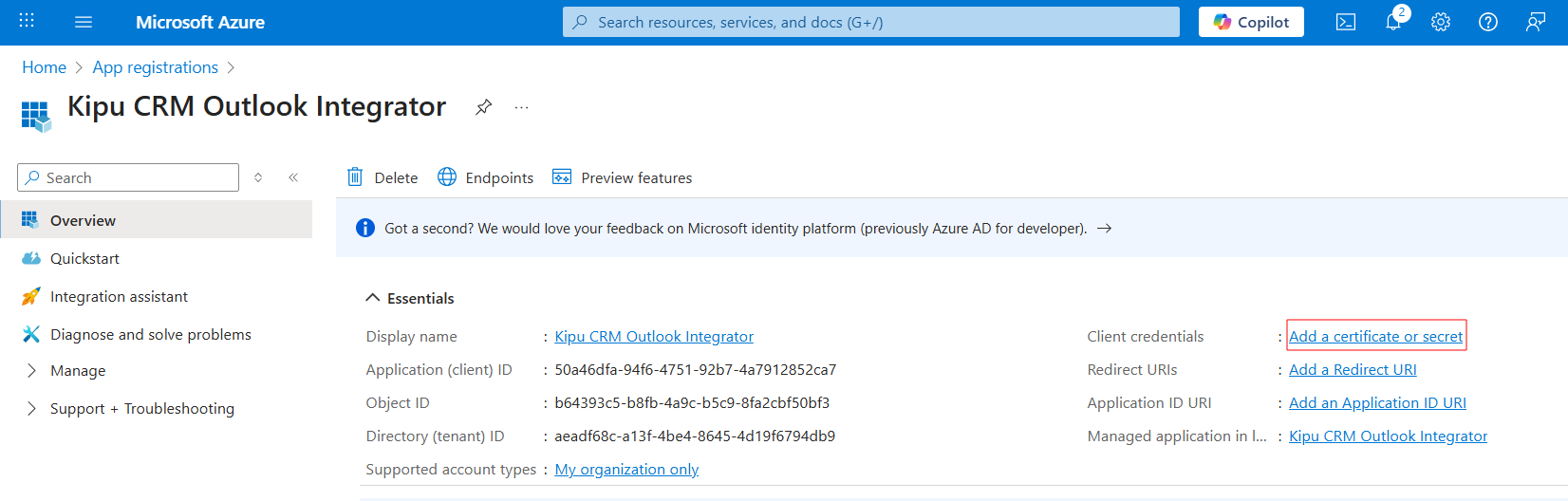The height and width of the screenshot is (501, 1568).
Task: Click Delete in the command bar
Action: pyautogui.click(x=383, y=177)
